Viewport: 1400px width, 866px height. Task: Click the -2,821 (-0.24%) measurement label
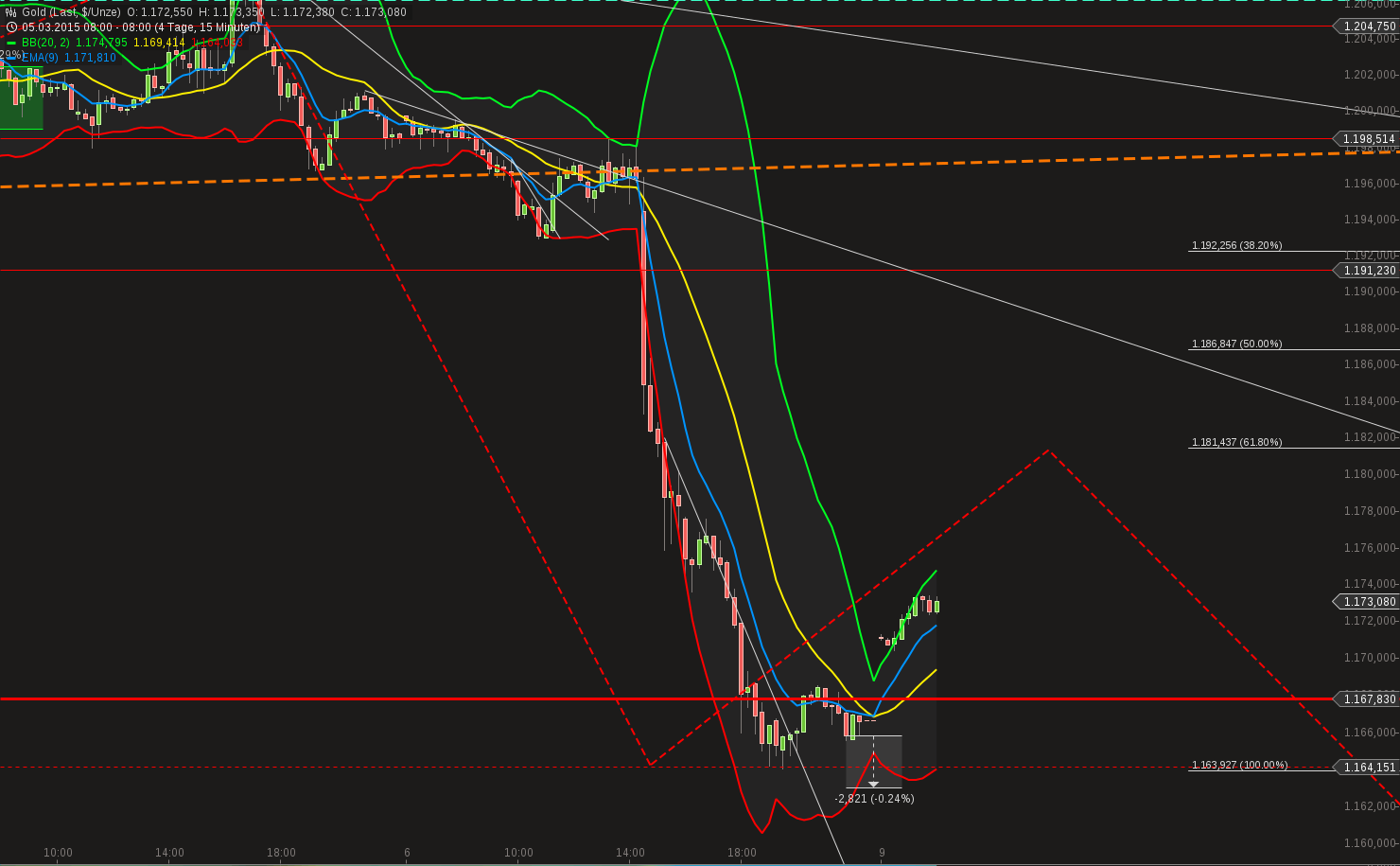point(873,799)
